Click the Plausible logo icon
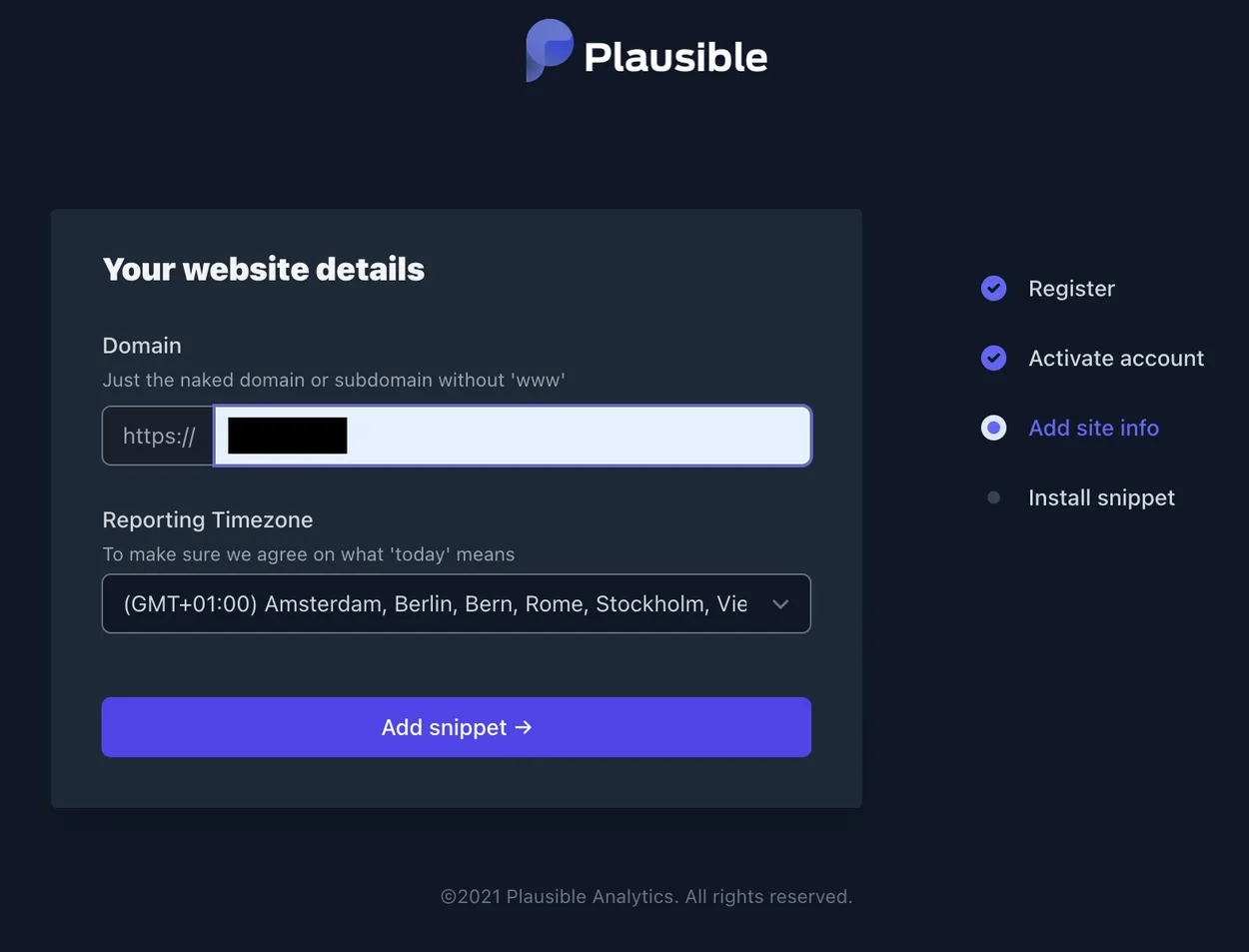The width and height of the screenshot is (1249, 952). (x=548, y=51)
